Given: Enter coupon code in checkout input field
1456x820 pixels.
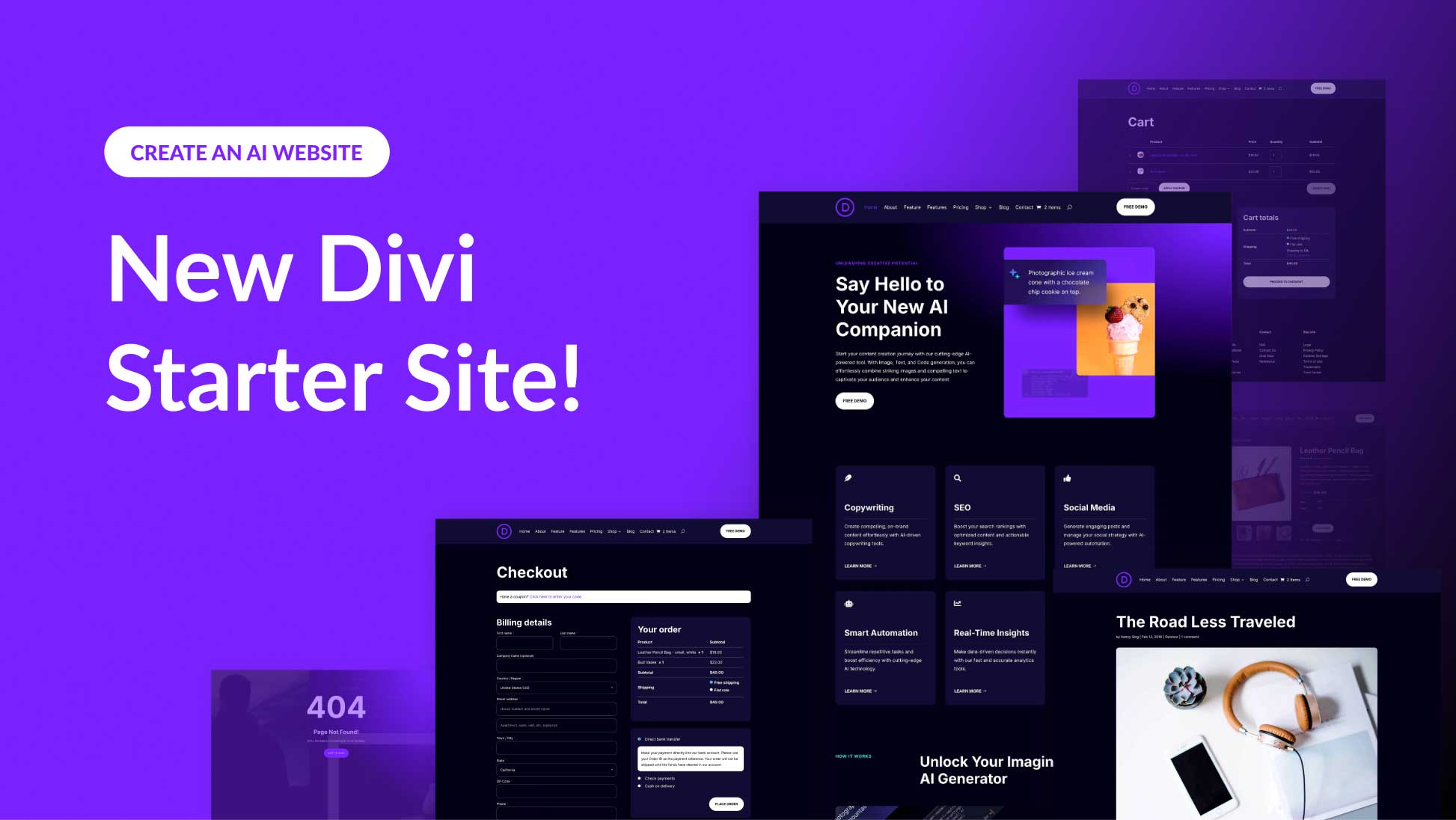Looking at the screenshot, I should pyautogui.click(x=622, y=596).
